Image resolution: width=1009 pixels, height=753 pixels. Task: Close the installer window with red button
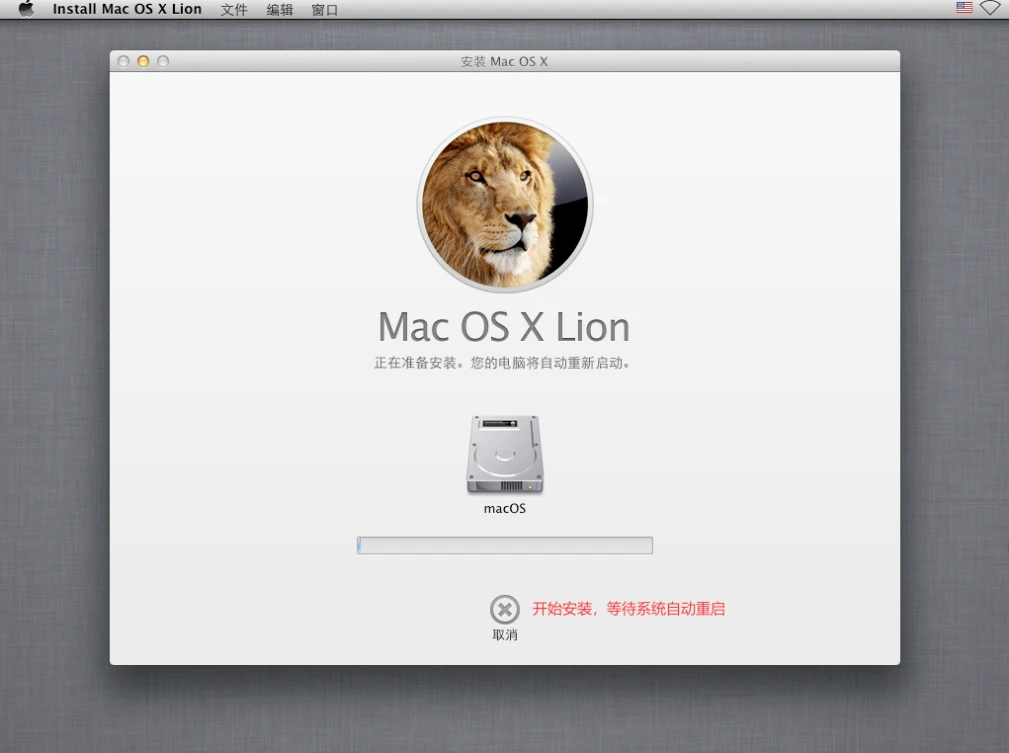[x=124, y=62]
